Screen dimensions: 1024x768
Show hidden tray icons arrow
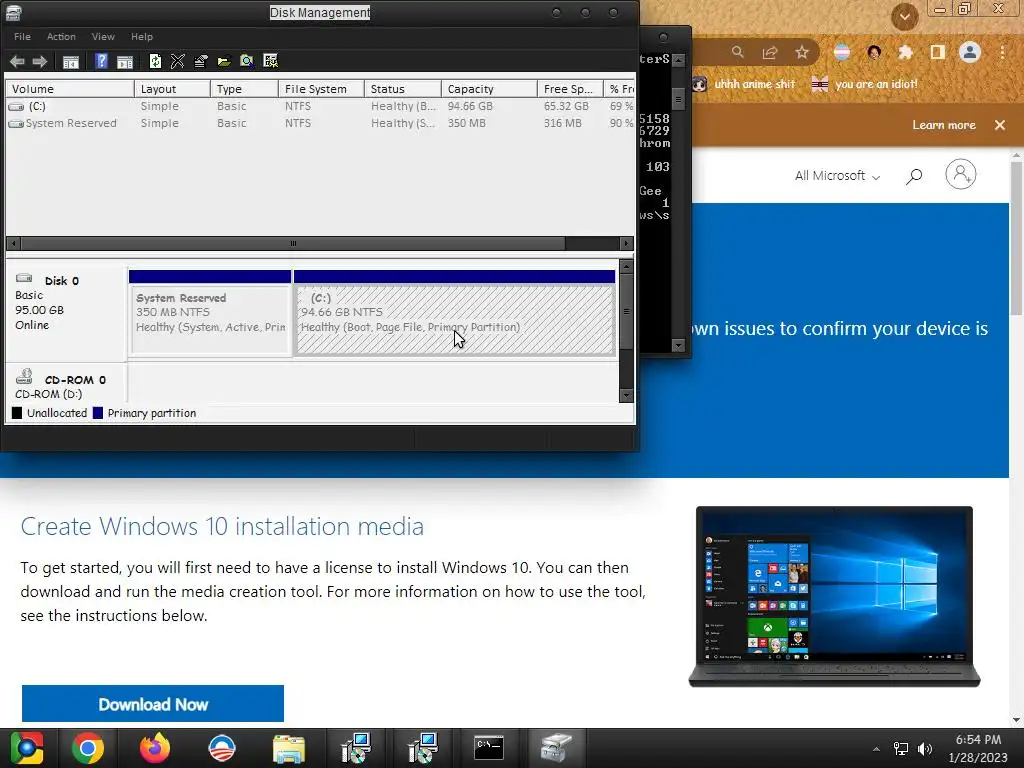coord(876,749)
